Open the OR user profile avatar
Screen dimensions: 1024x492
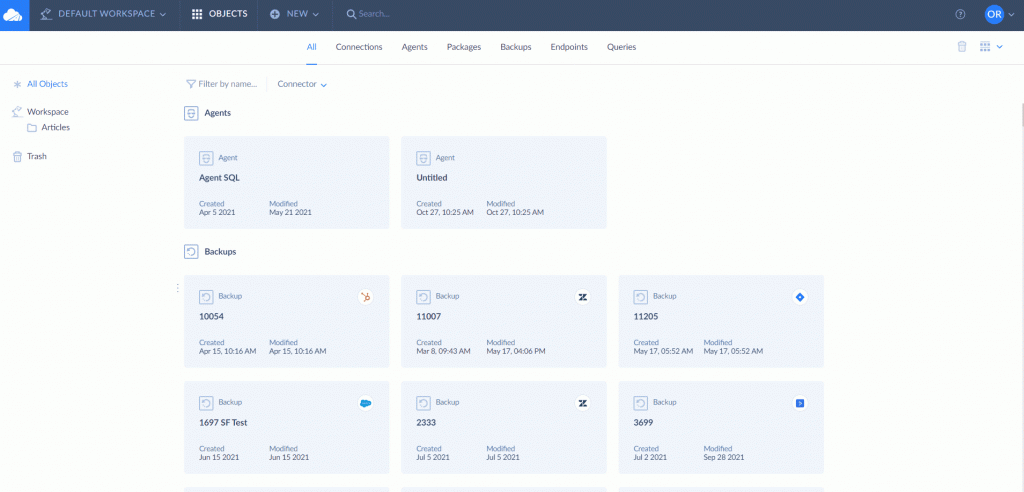pyautogui.click(x=994, y=15)
